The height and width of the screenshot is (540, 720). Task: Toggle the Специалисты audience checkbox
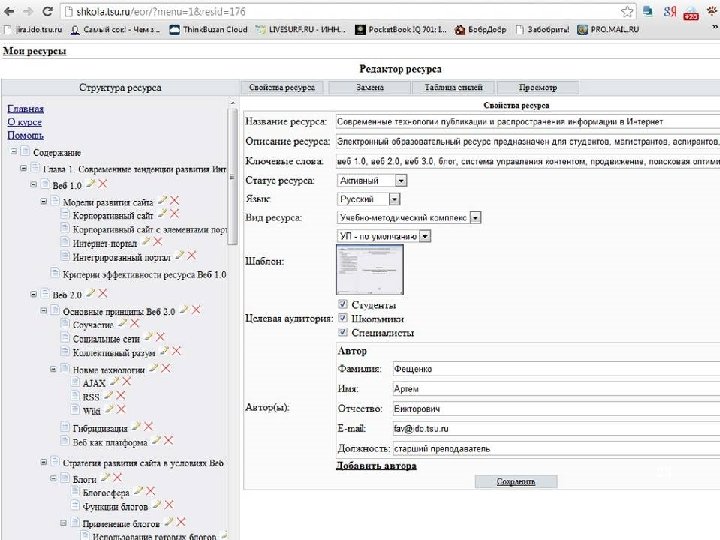click(343, 332)
